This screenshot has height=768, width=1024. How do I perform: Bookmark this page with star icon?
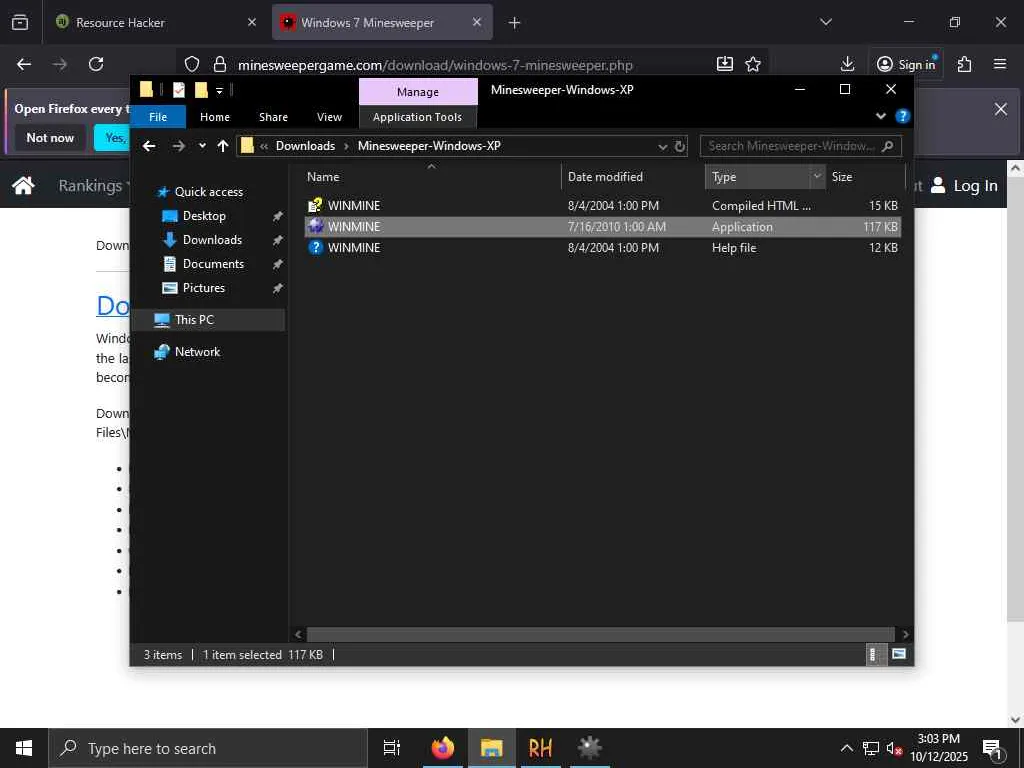coord(753,64)
